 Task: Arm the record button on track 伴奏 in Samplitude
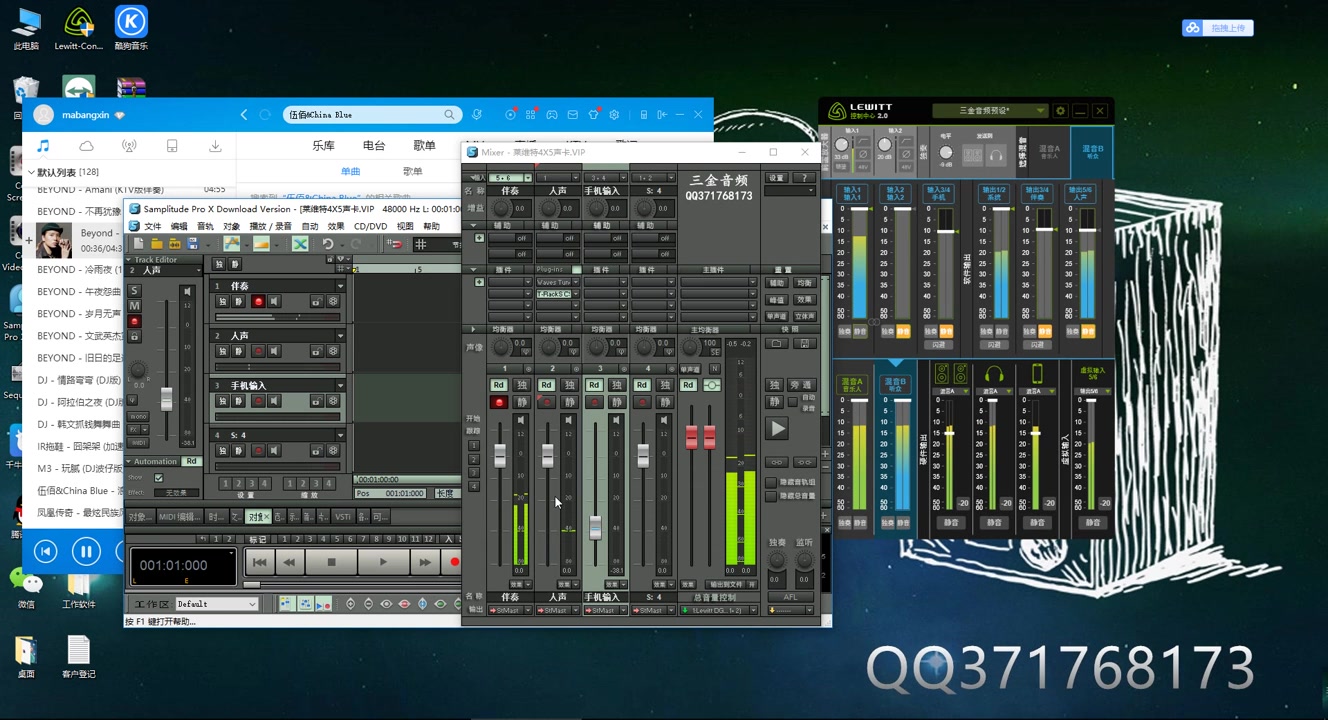[258, 301]
